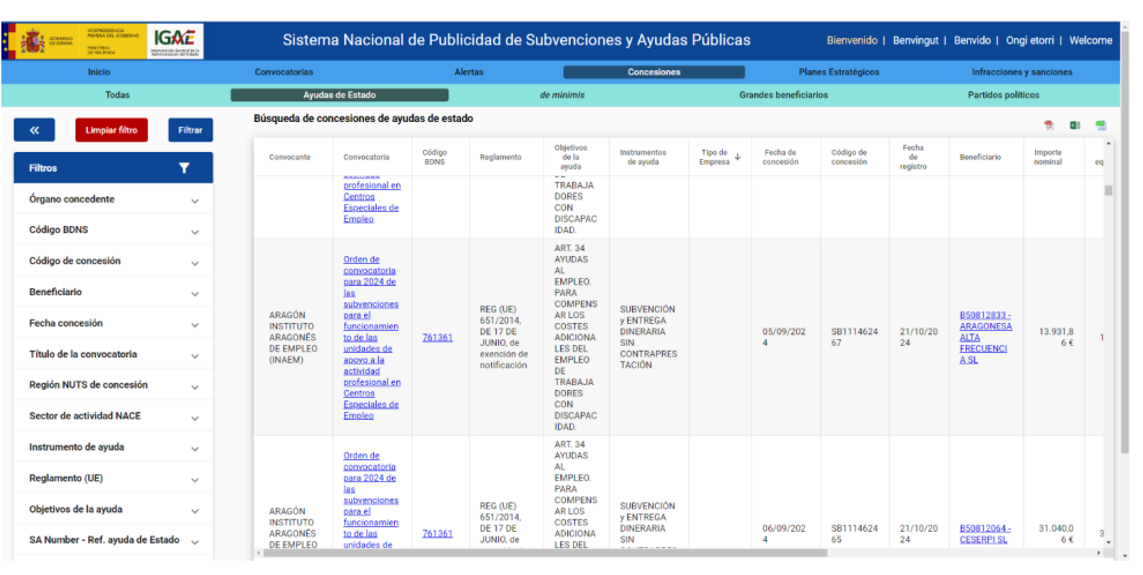Click the concession date 06/09/2024 cell
This screenshot has height=575, width=1143.
coord(784,533)
